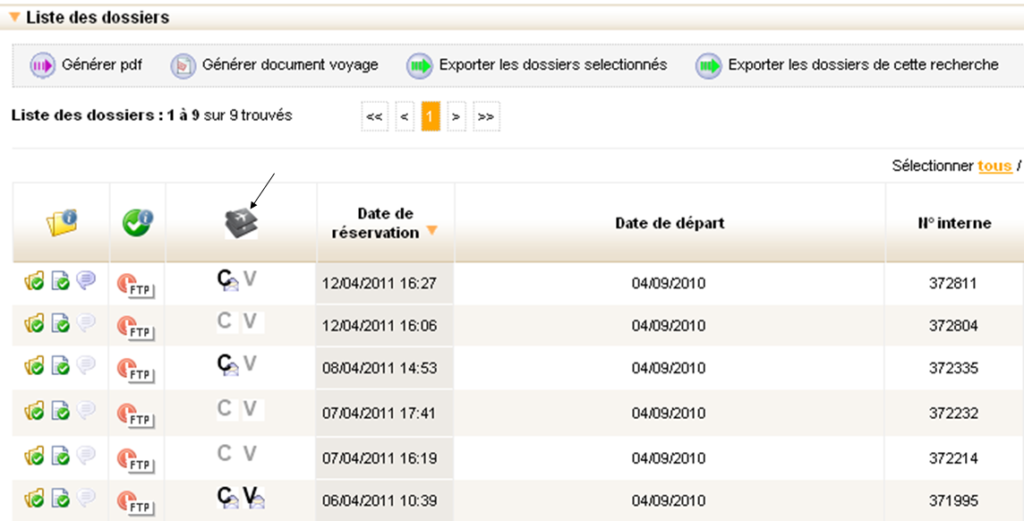Screen dimensions: 1024x521
Task: Jump to the last page with >>
Action: (x=486, y=117)
